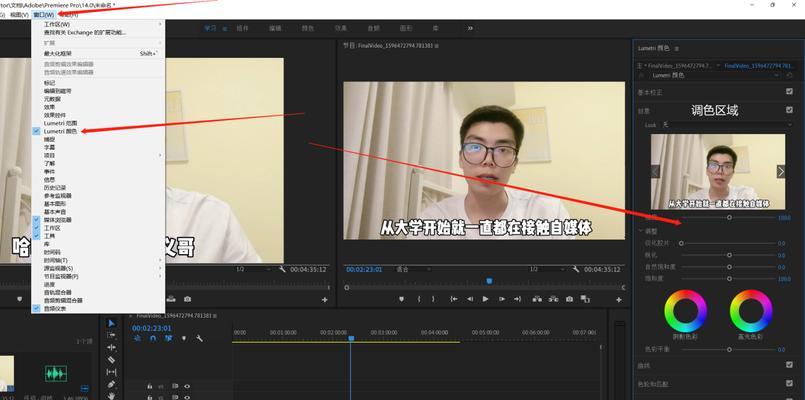The image size is (805, 400).
Task: Expand 源监视器(S) submenu
Action: (98, 268)
